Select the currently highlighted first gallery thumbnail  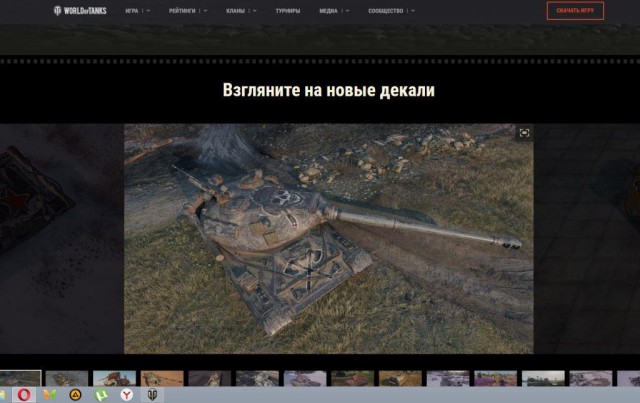tap(20, 378)
